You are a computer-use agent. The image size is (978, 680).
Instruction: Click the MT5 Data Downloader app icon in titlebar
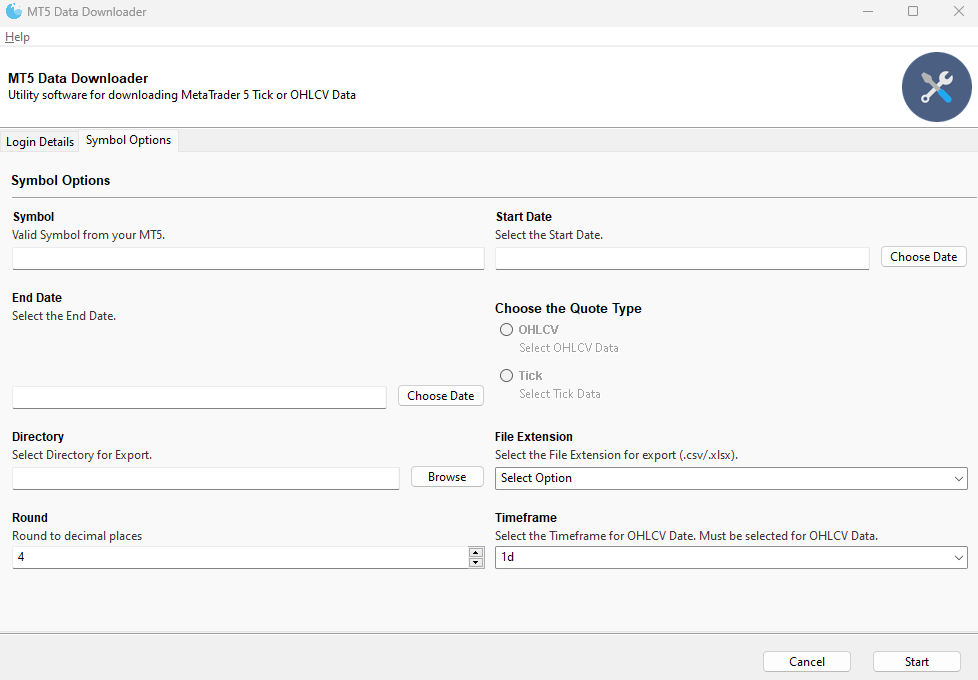coord(14,11)
